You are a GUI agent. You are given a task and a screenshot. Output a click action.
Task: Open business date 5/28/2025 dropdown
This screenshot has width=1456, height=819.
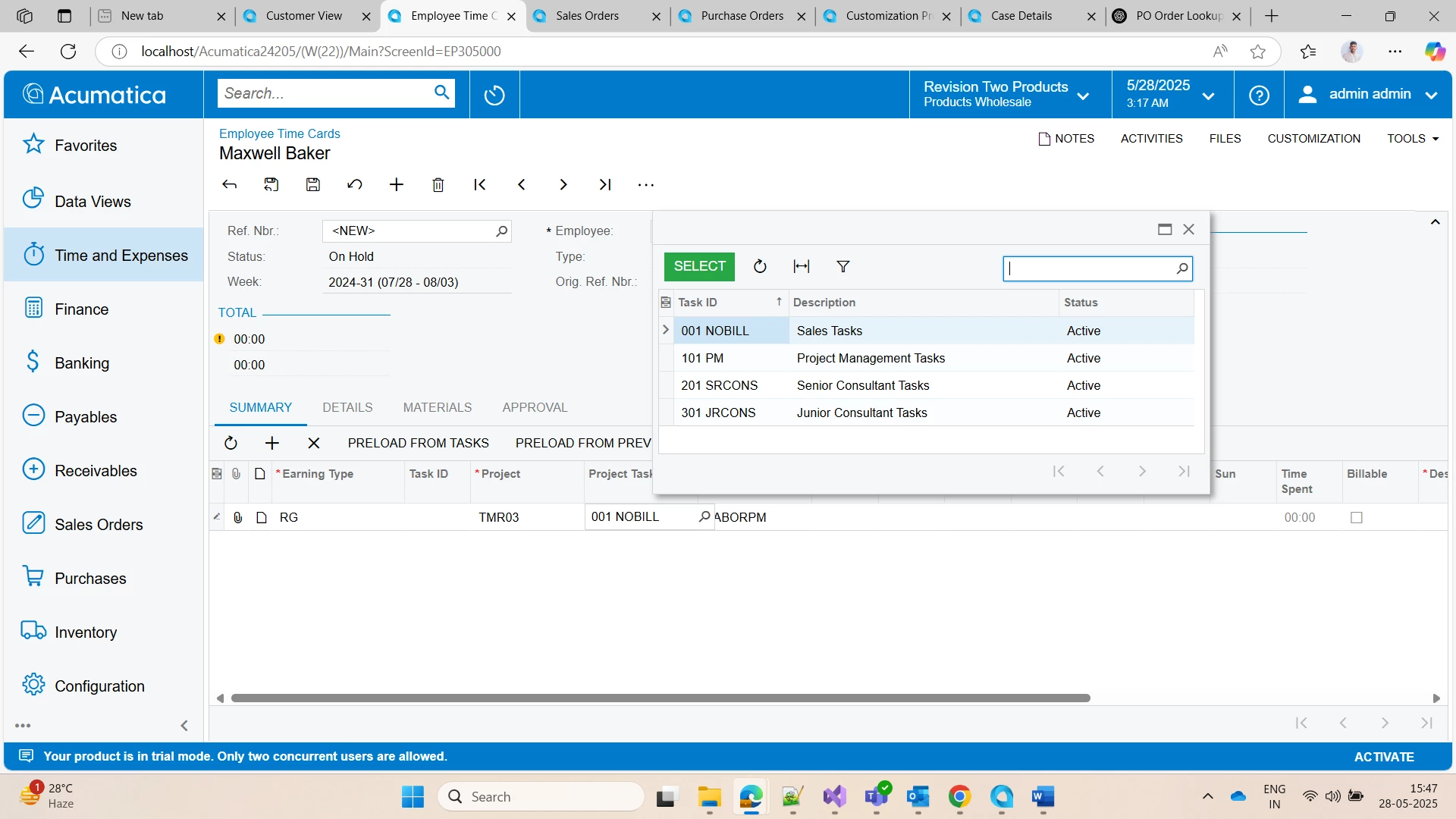(x=1171, y=94)
